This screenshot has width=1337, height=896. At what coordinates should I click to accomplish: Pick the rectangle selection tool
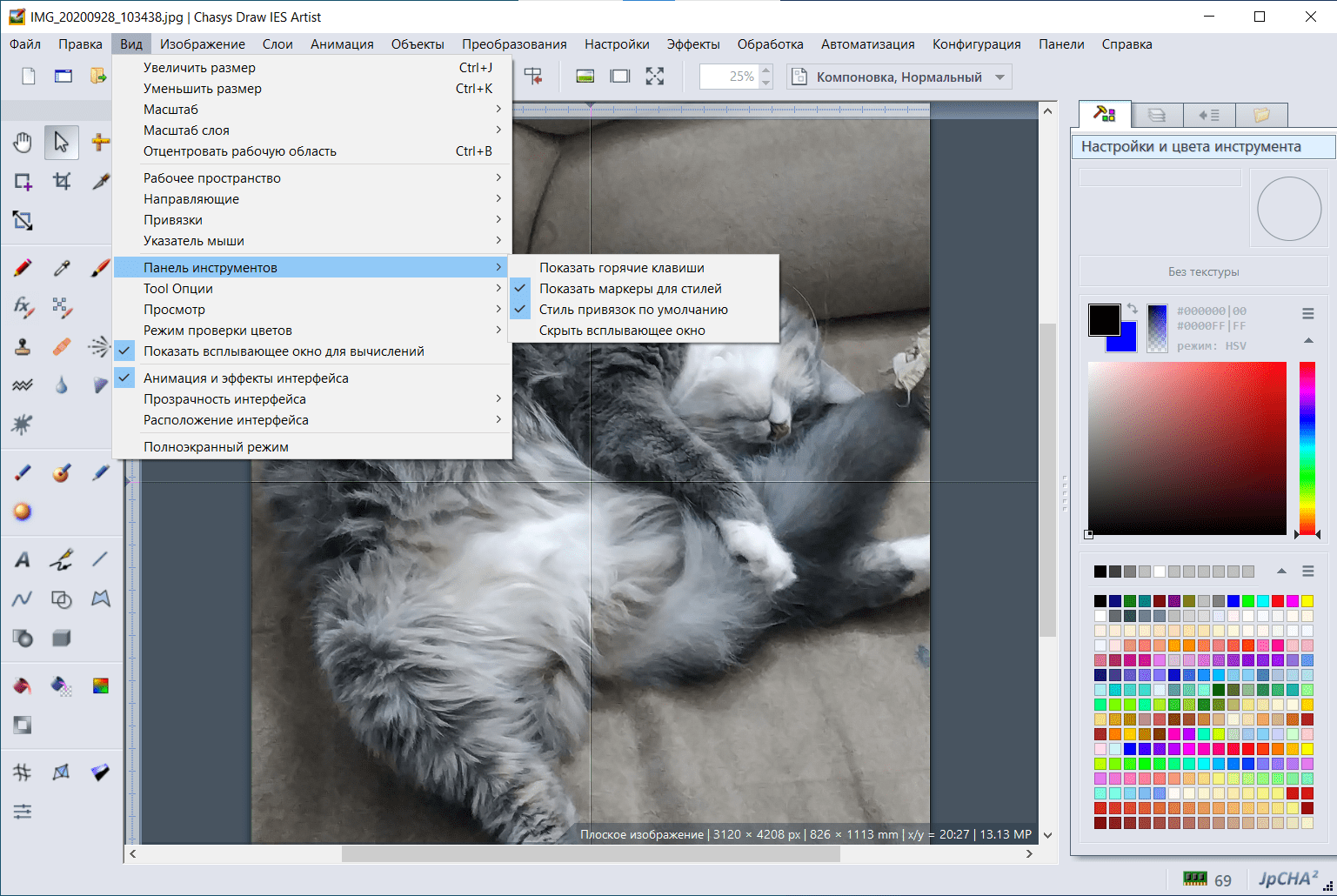click(x=23, y=181)
